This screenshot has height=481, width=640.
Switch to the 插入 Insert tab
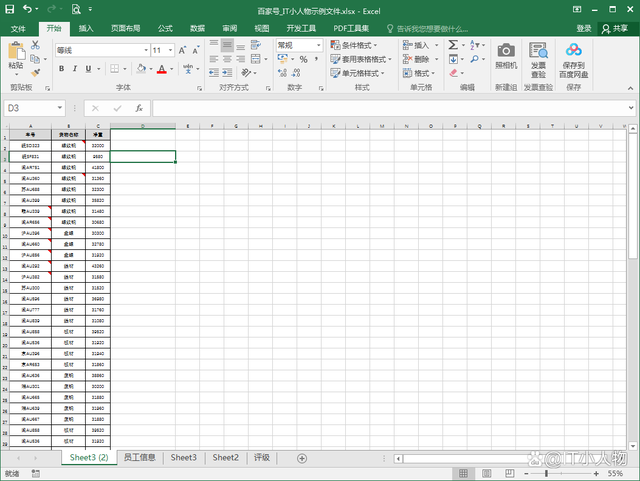pyautogui.click(x=86, y=29)
